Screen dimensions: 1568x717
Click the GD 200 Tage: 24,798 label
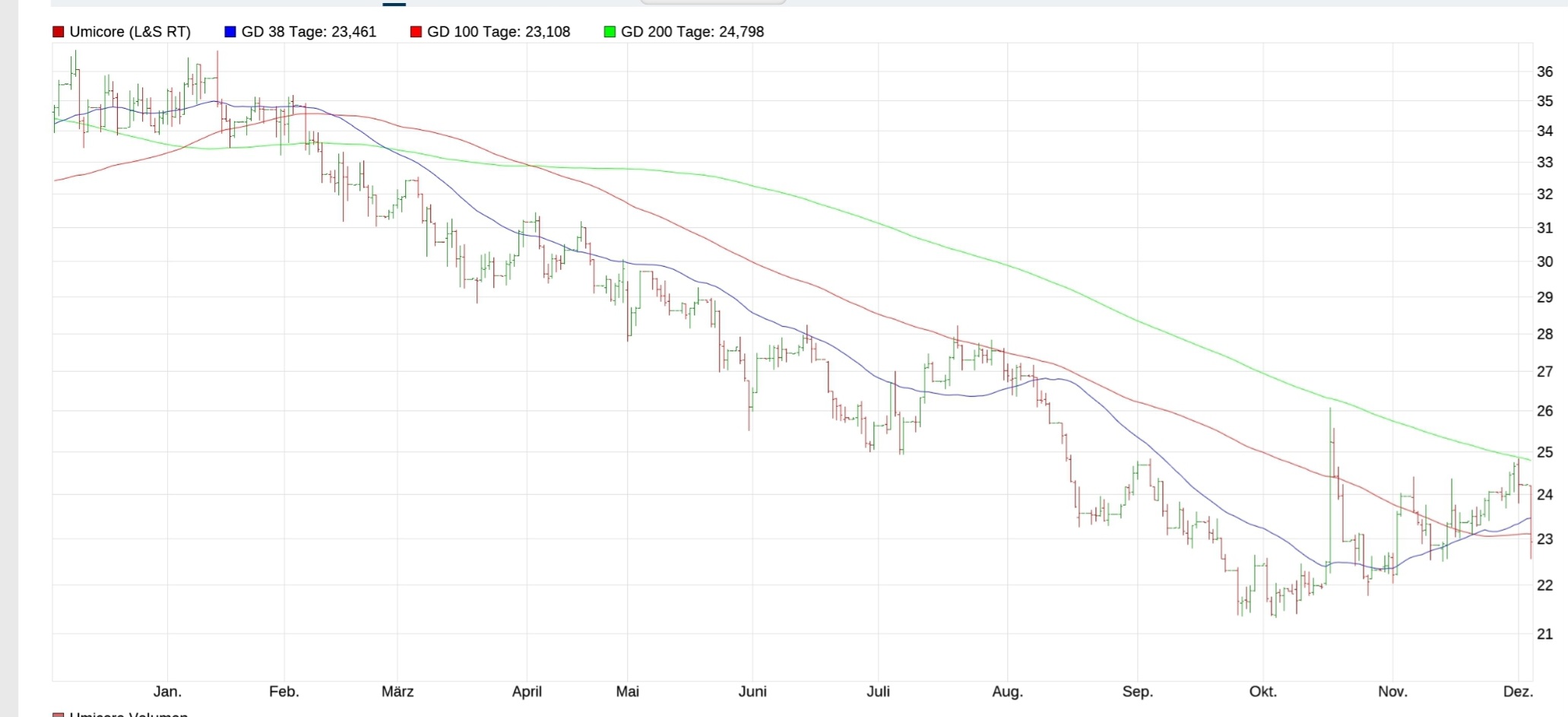click(692, 32)
